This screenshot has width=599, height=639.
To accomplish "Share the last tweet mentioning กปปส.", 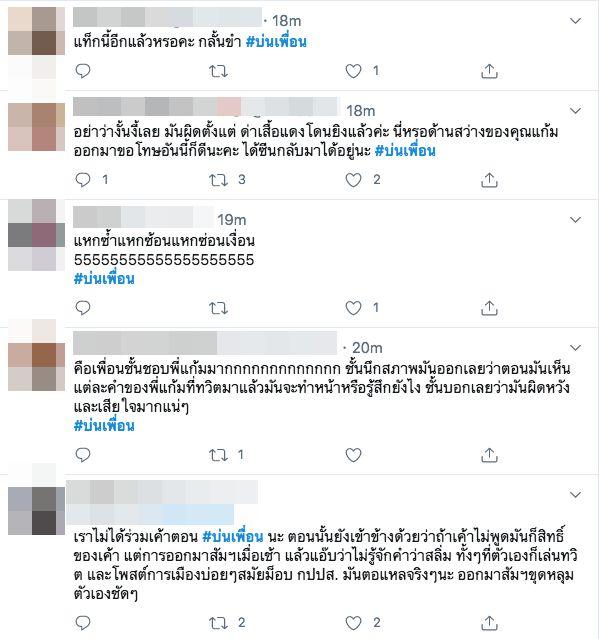I will [x=489, y=623].
